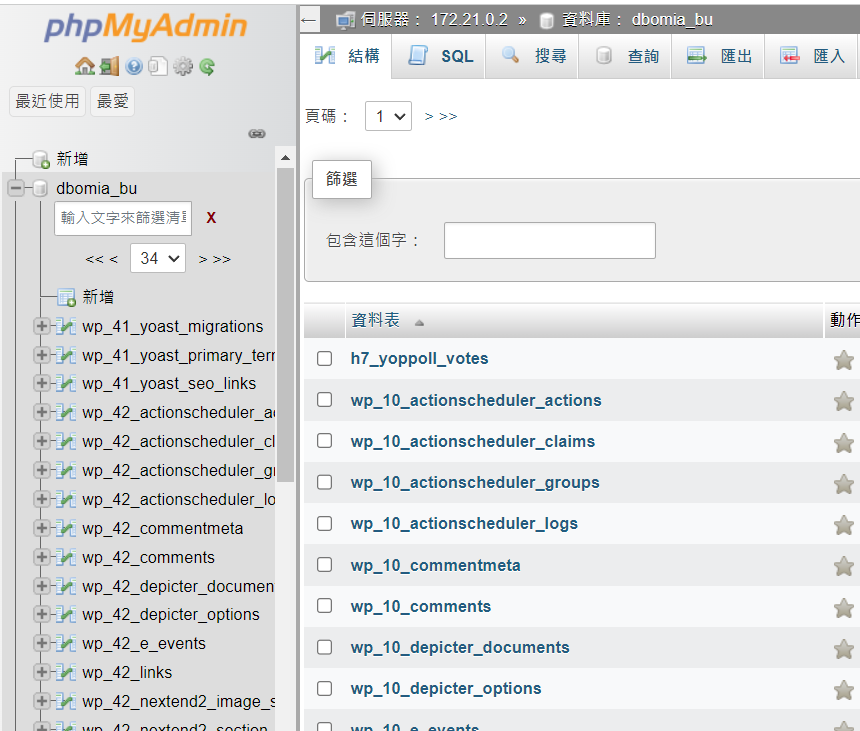The width and height of the screenshot is (860, 731).
Task: Open sidebar page dropdown showing 34
Action: pos(158,258)
